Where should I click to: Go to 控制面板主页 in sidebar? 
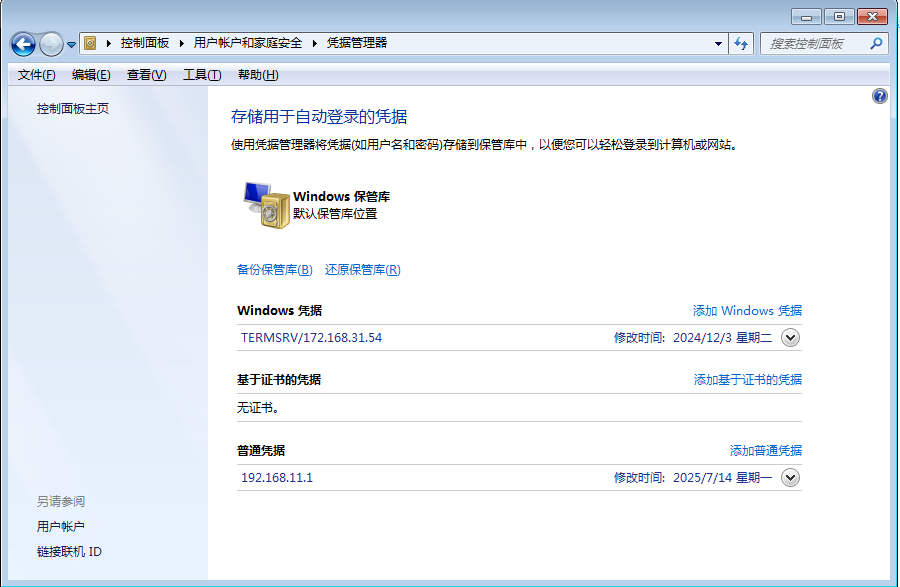tap(73, 109)
